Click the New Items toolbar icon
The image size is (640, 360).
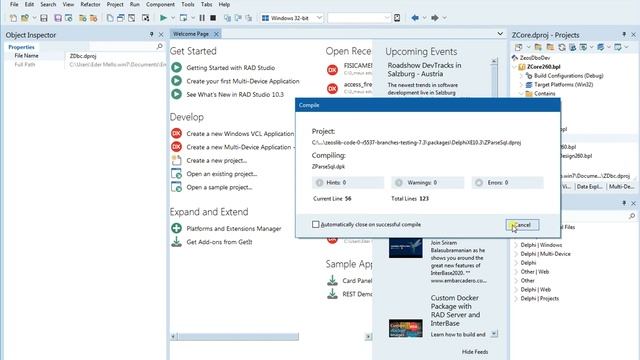[x=13, y=18]
